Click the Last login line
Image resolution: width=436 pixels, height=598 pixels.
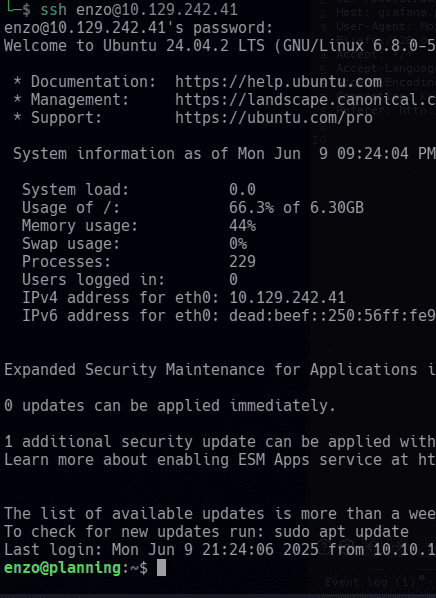tap(220, 550)
